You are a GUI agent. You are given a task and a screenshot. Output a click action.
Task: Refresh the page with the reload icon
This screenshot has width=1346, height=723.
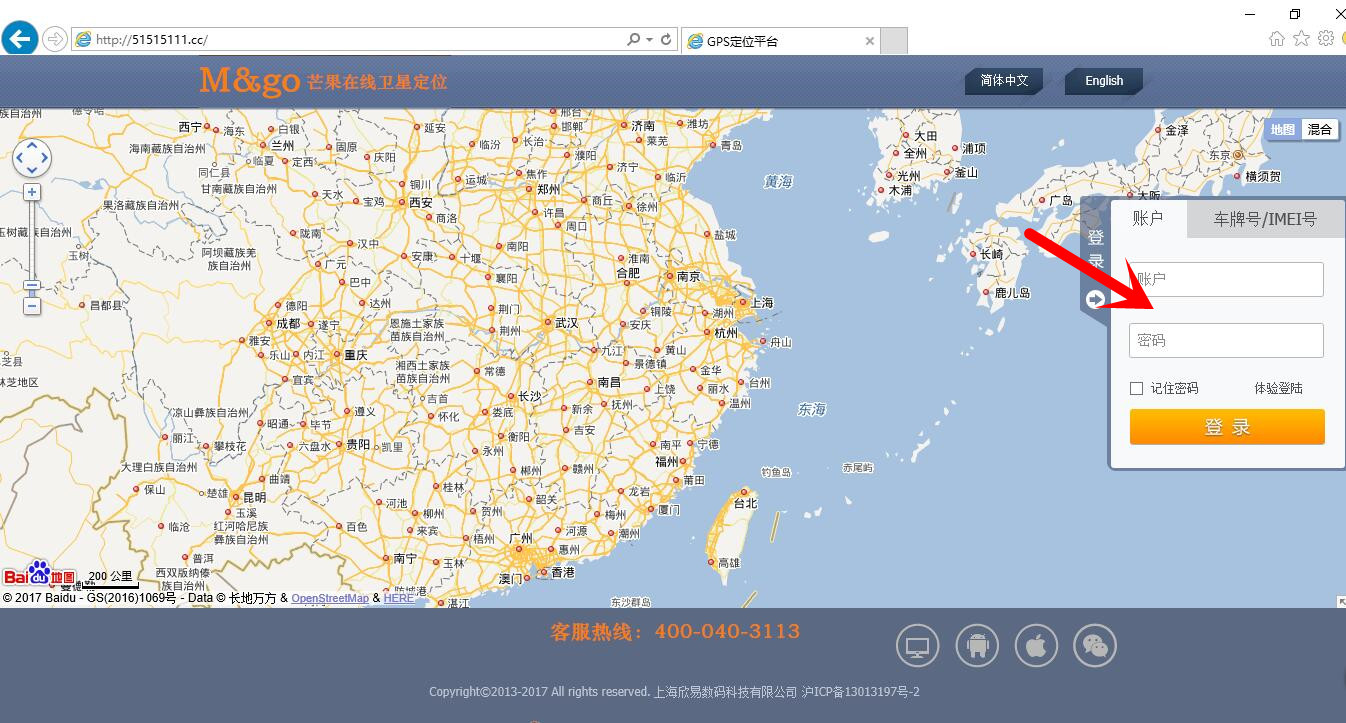pos(666,40)
